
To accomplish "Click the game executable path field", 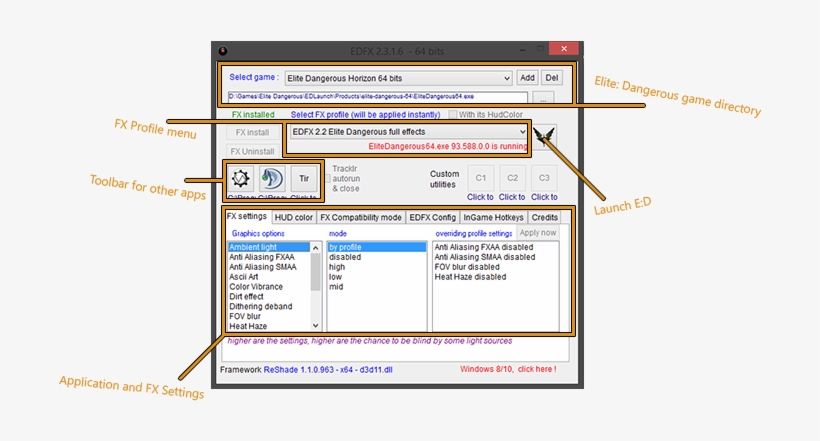I will point(378,97).
